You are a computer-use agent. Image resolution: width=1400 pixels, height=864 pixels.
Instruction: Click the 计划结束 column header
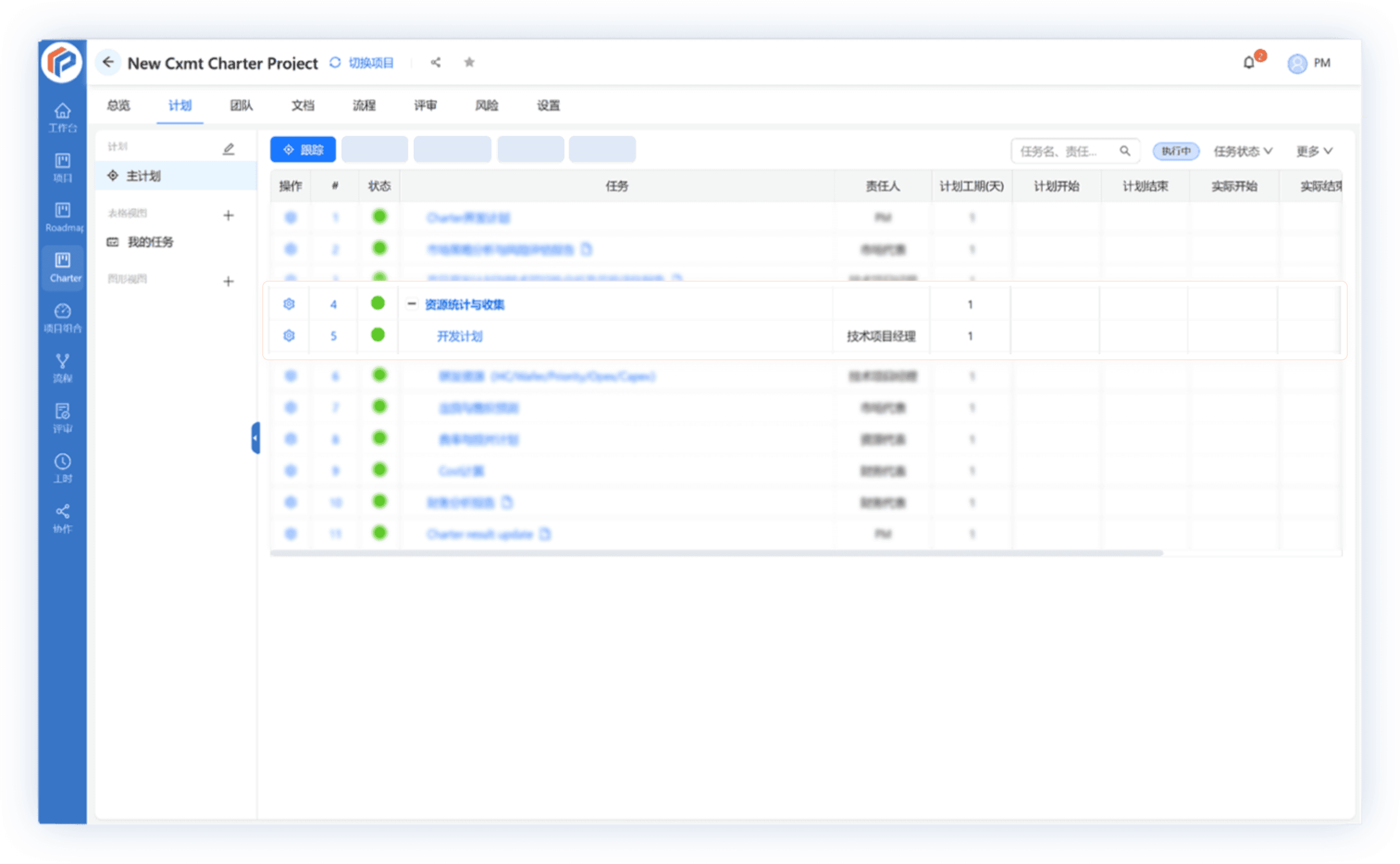(x=1145, y=186)
